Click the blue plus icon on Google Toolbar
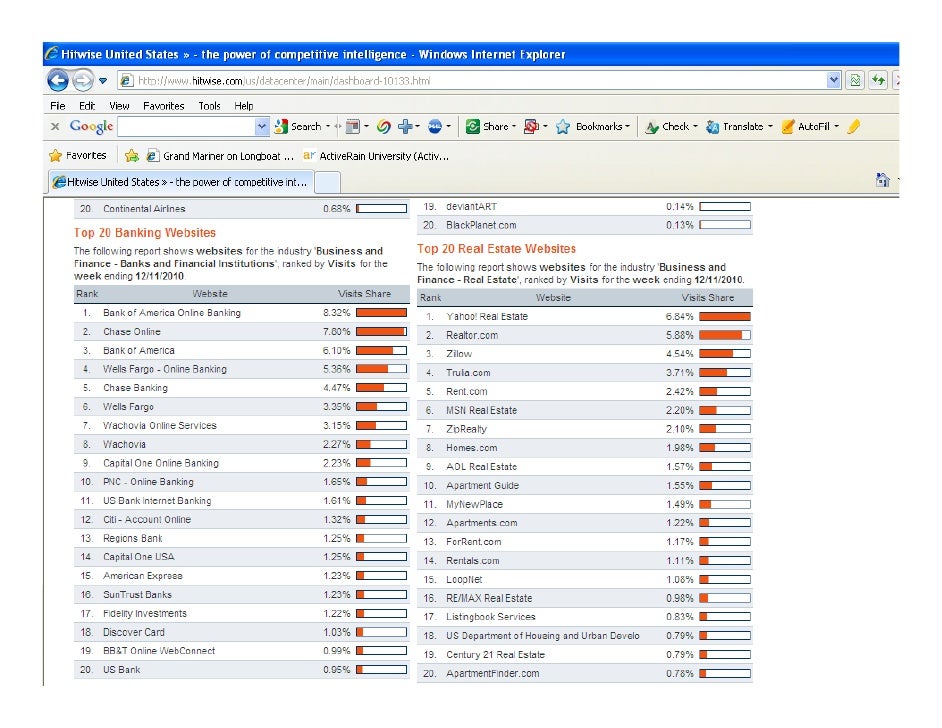This screenshot has height=728, width=942. coord(406,126)
